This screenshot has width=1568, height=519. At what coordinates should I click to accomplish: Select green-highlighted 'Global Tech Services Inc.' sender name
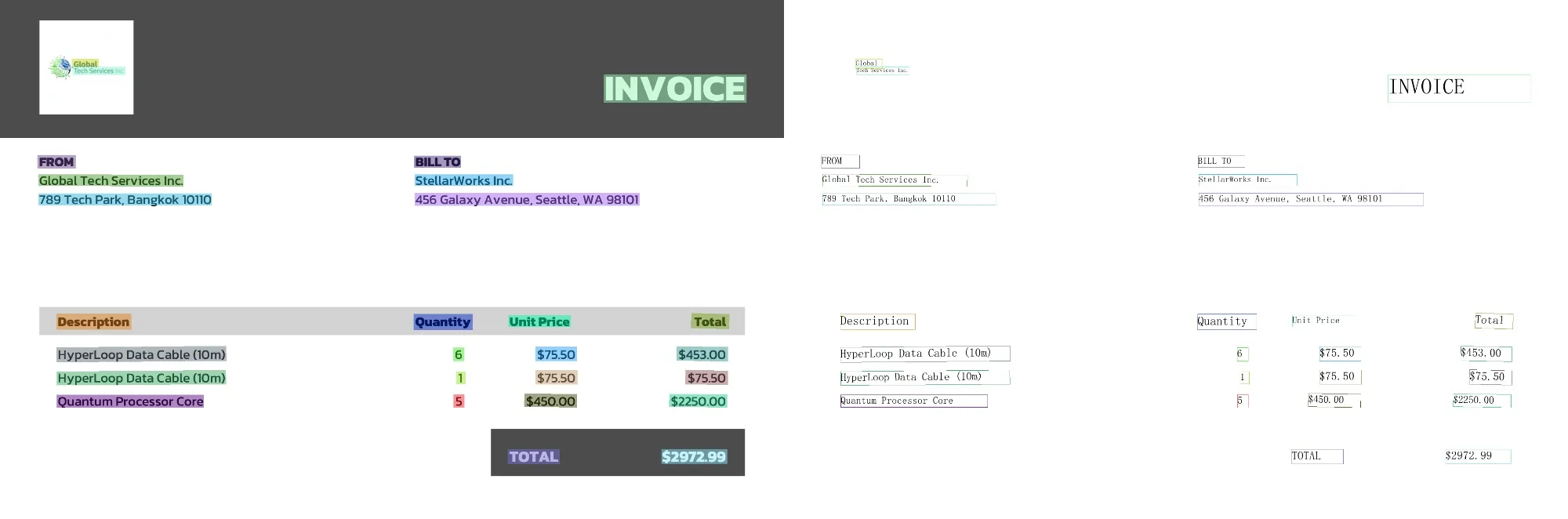(x=111, y=181)
